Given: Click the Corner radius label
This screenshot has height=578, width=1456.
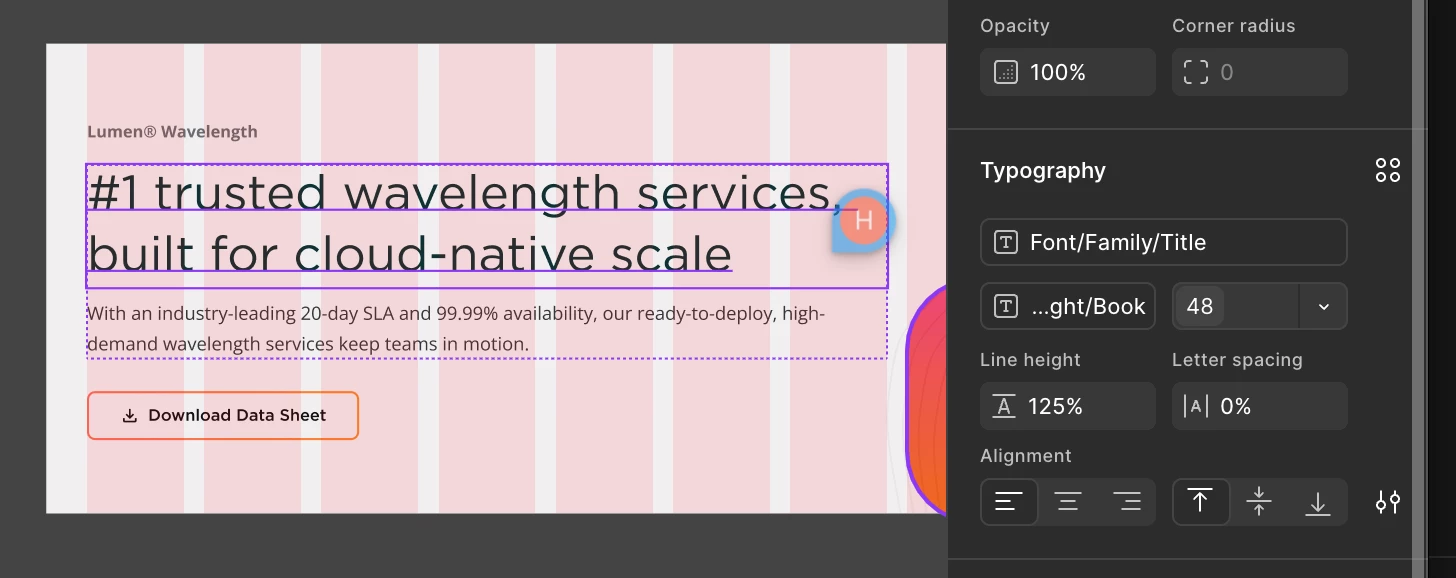Looking at the screenshot, I should (x=1234, y=26).
